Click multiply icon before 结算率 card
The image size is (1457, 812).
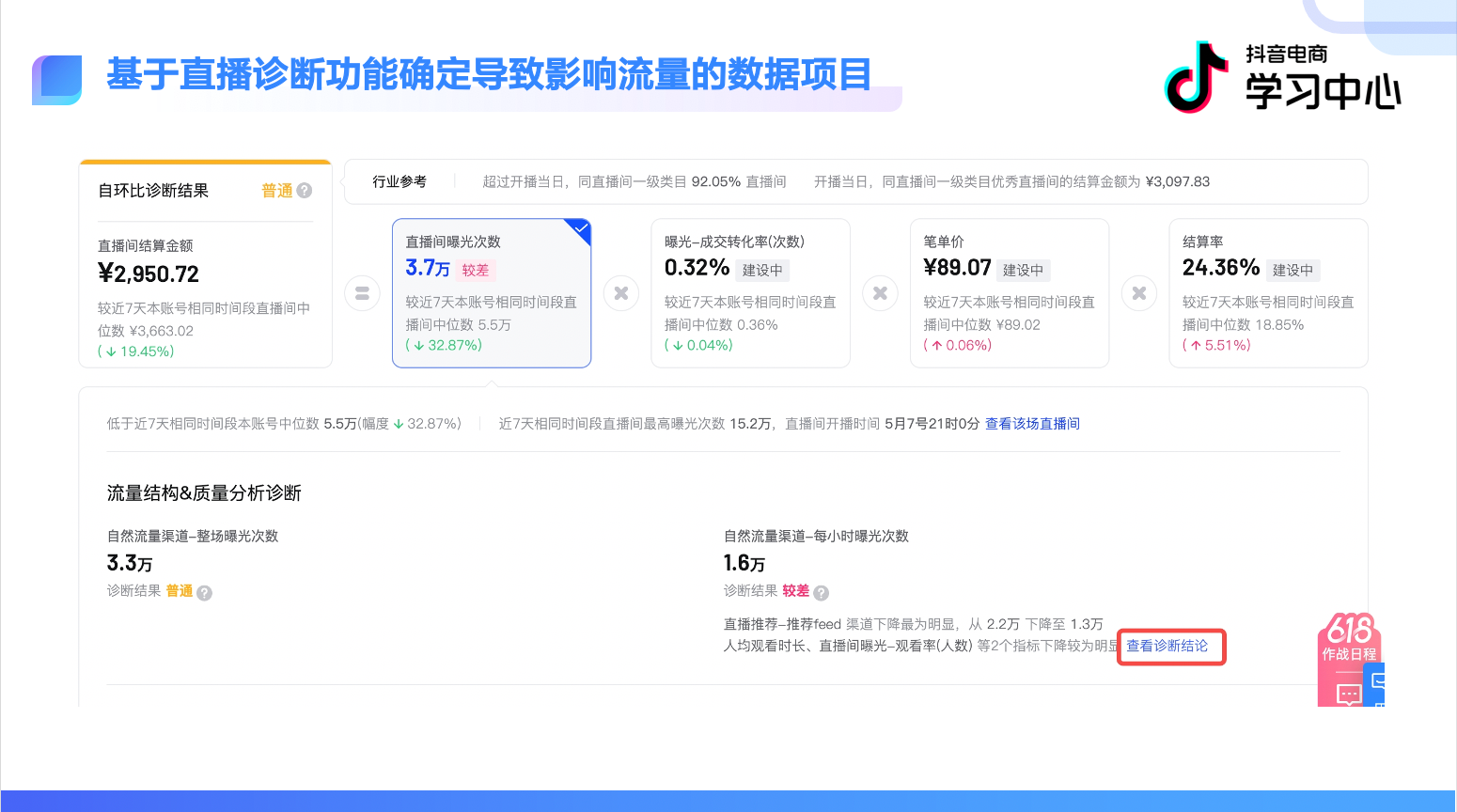(x=1139, y=293)
